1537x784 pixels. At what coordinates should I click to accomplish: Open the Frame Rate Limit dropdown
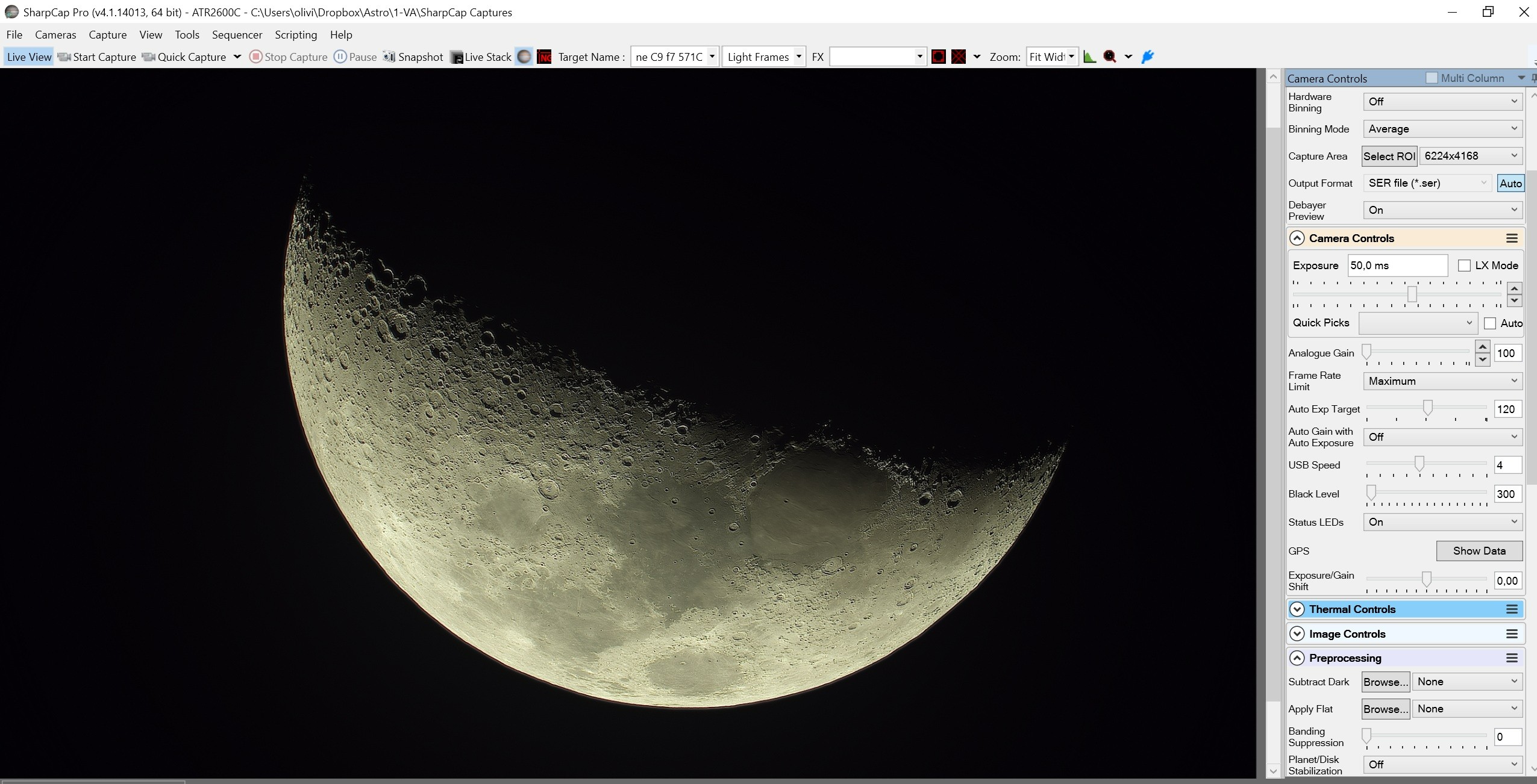pos(1442,381)
